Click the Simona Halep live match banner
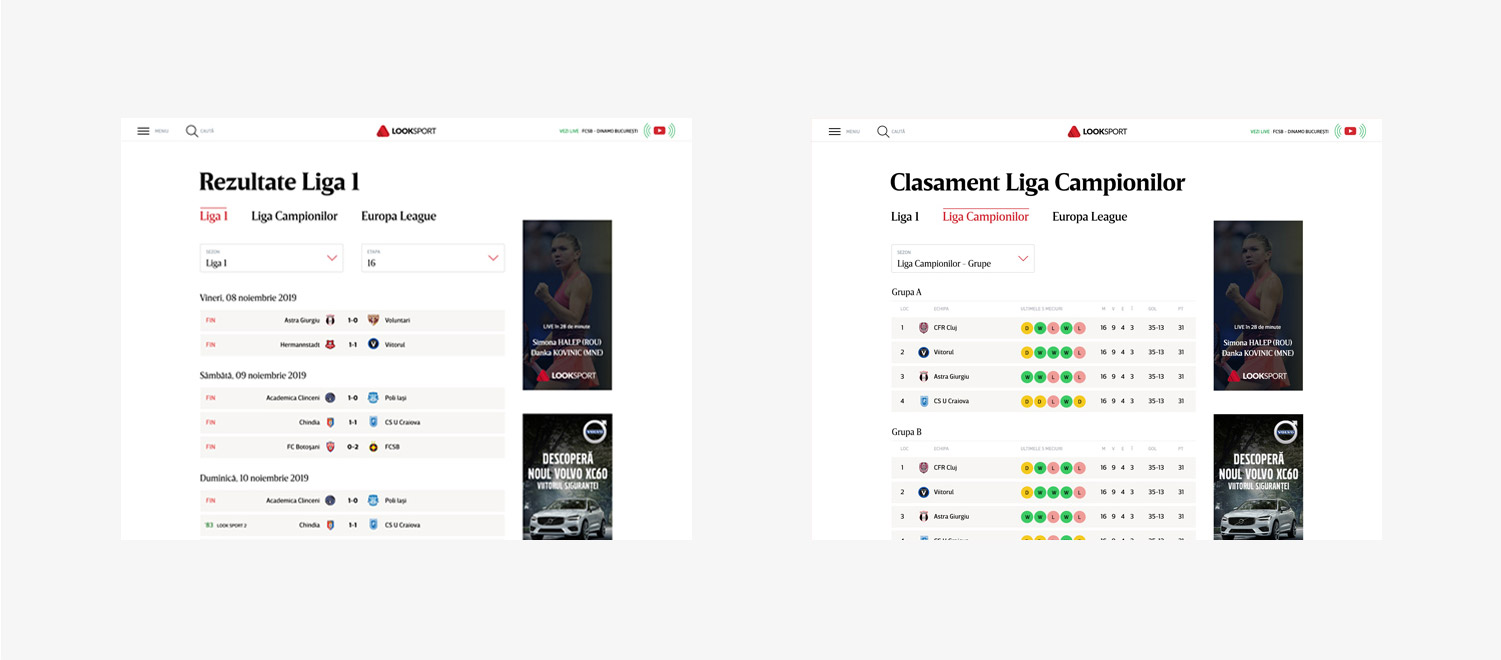1501x660 pixels. (x=567, y=305)
